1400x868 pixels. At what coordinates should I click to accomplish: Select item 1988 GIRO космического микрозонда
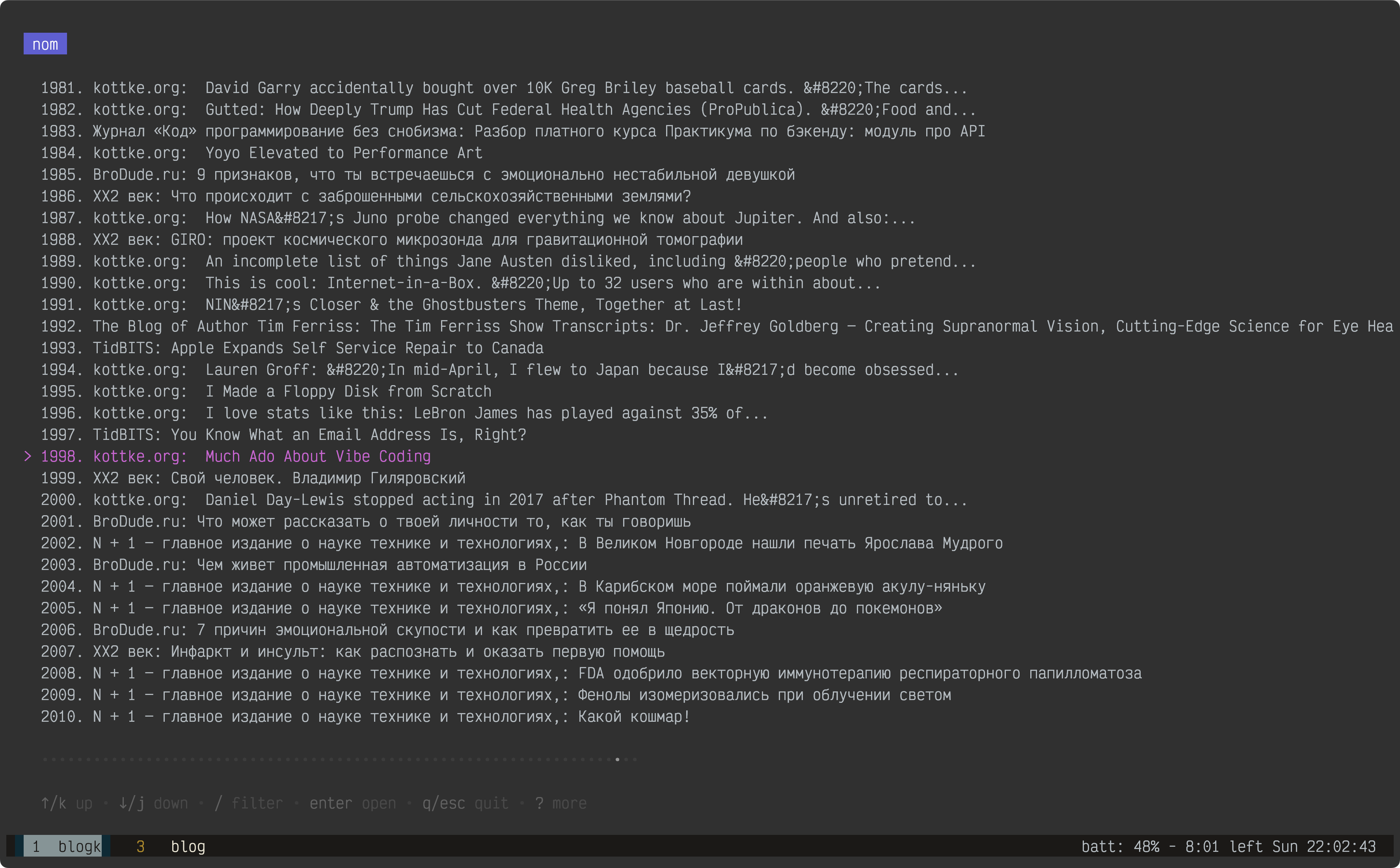[x=391, y=239]
